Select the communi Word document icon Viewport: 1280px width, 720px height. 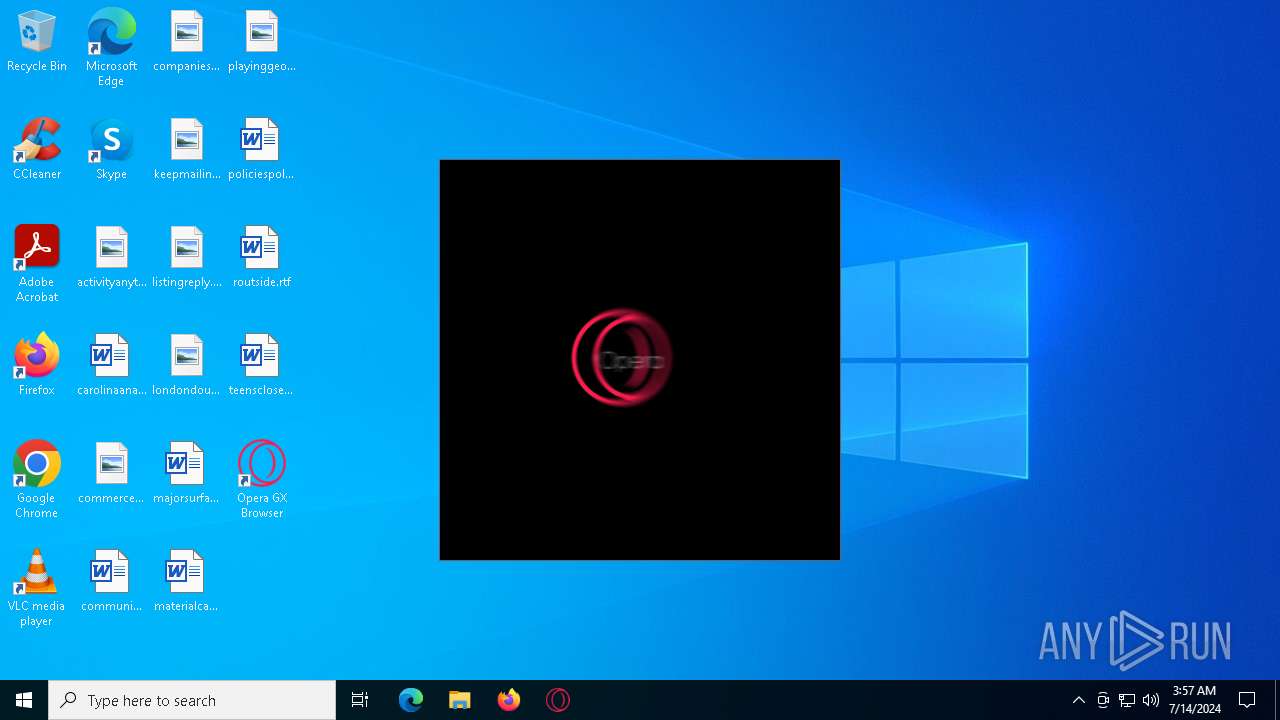[111, 582]
